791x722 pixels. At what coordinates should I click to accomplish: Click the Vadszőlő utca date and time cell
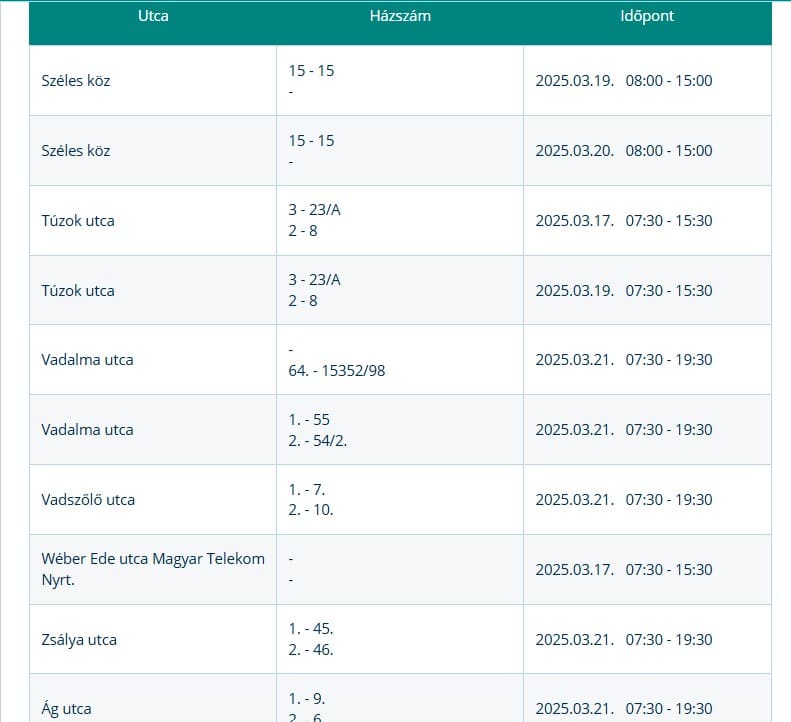tap(624, 500)
